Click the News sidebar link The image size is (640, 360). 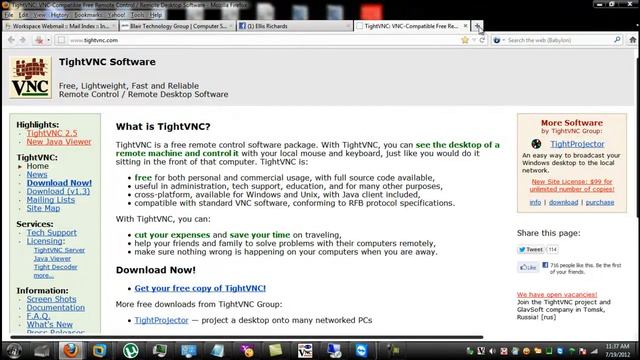tap(37, 174)
